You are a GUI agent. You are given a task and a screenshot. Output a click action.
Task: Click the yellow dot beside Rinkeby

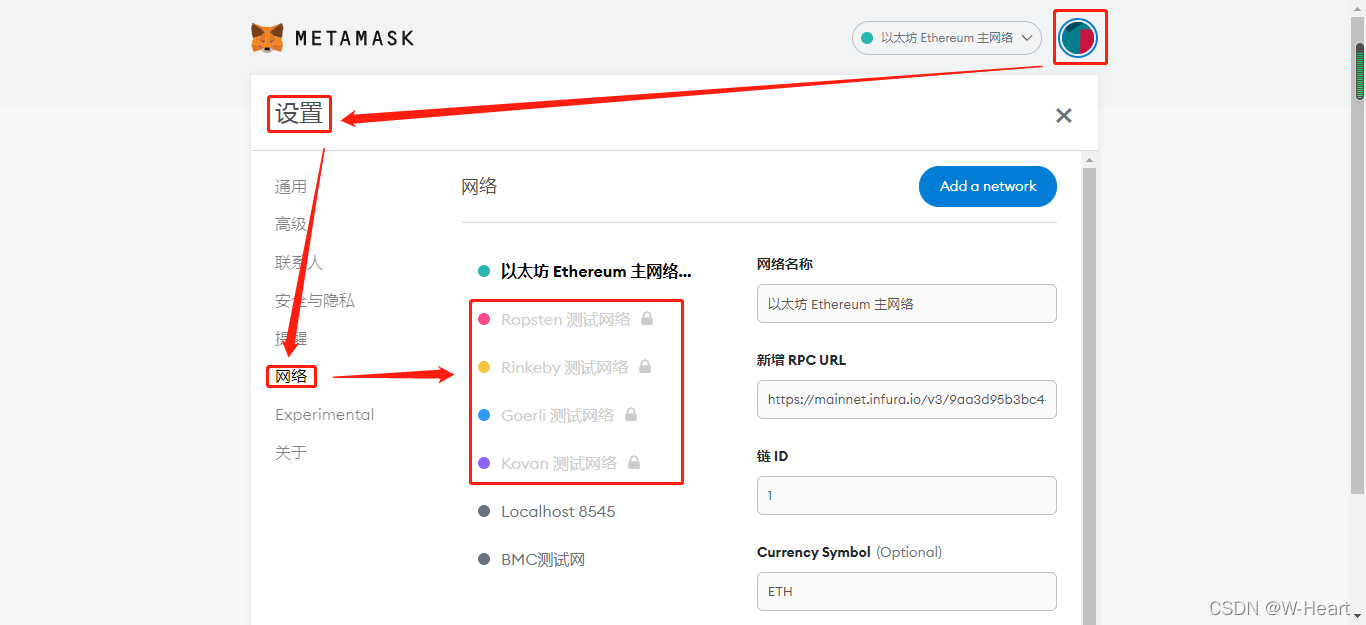click(x=484, y=367)
